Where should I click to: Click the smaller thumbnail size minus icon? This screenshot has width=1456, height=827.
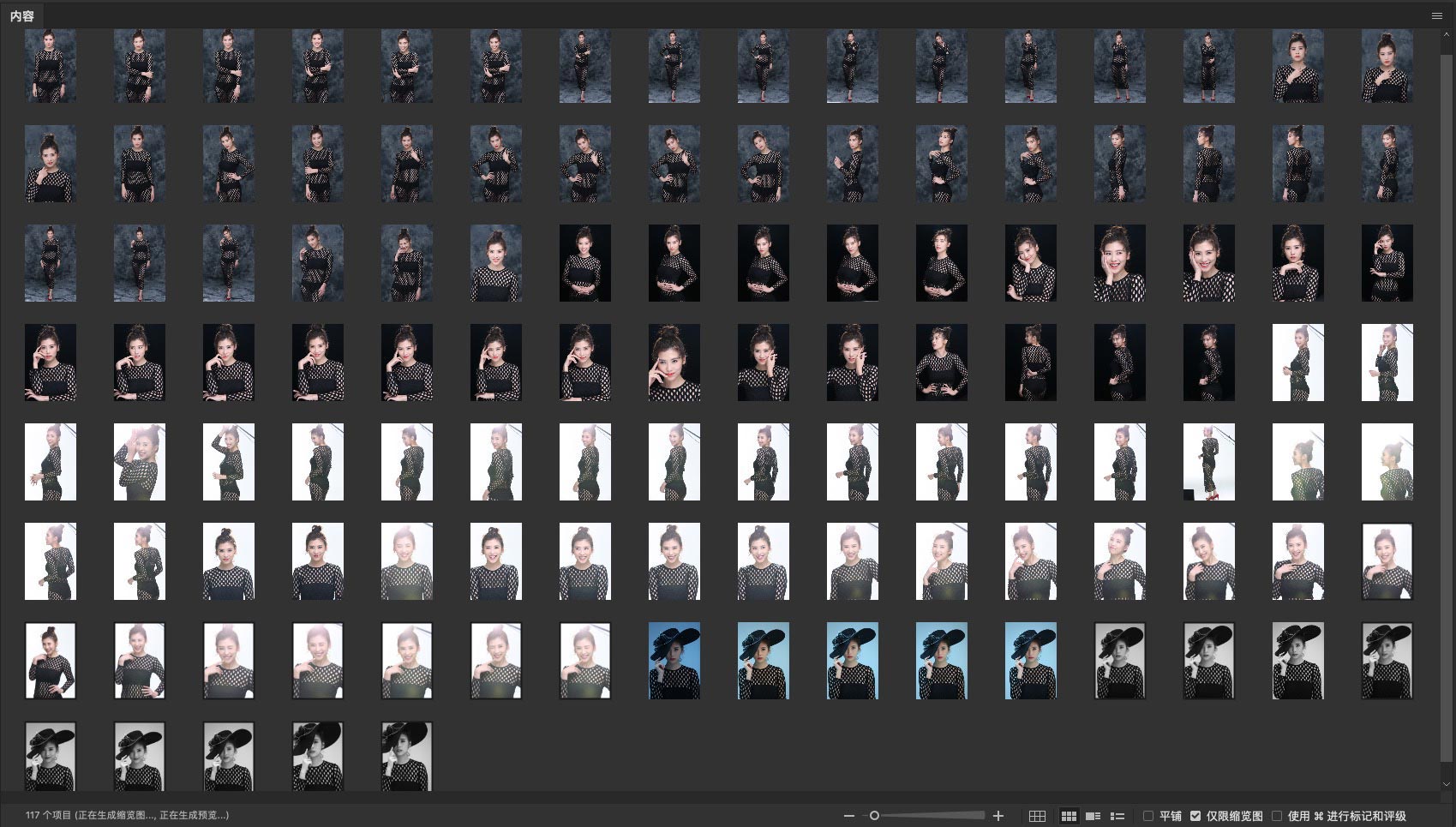pyautogui.click(x=848, y=816)
